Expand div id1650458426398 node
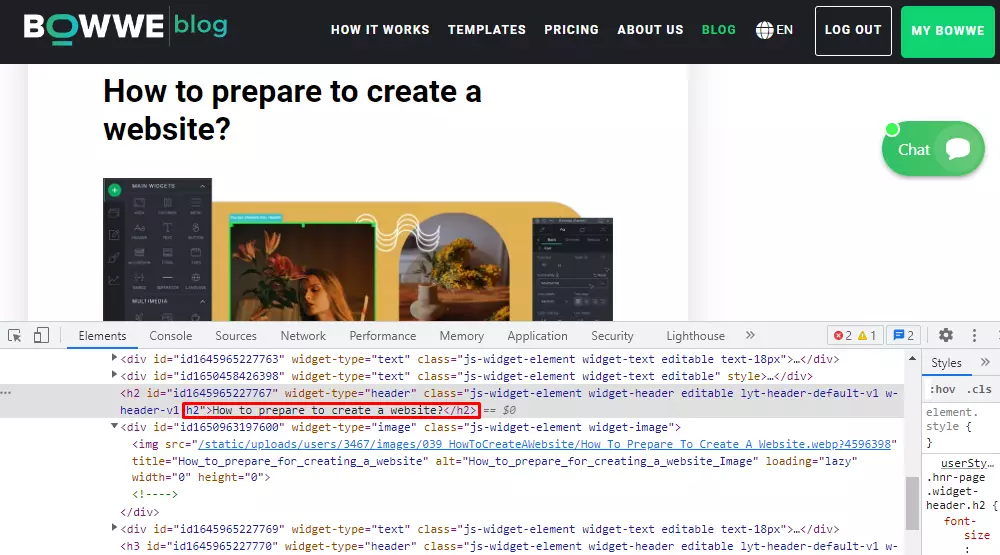 [114, 374]
